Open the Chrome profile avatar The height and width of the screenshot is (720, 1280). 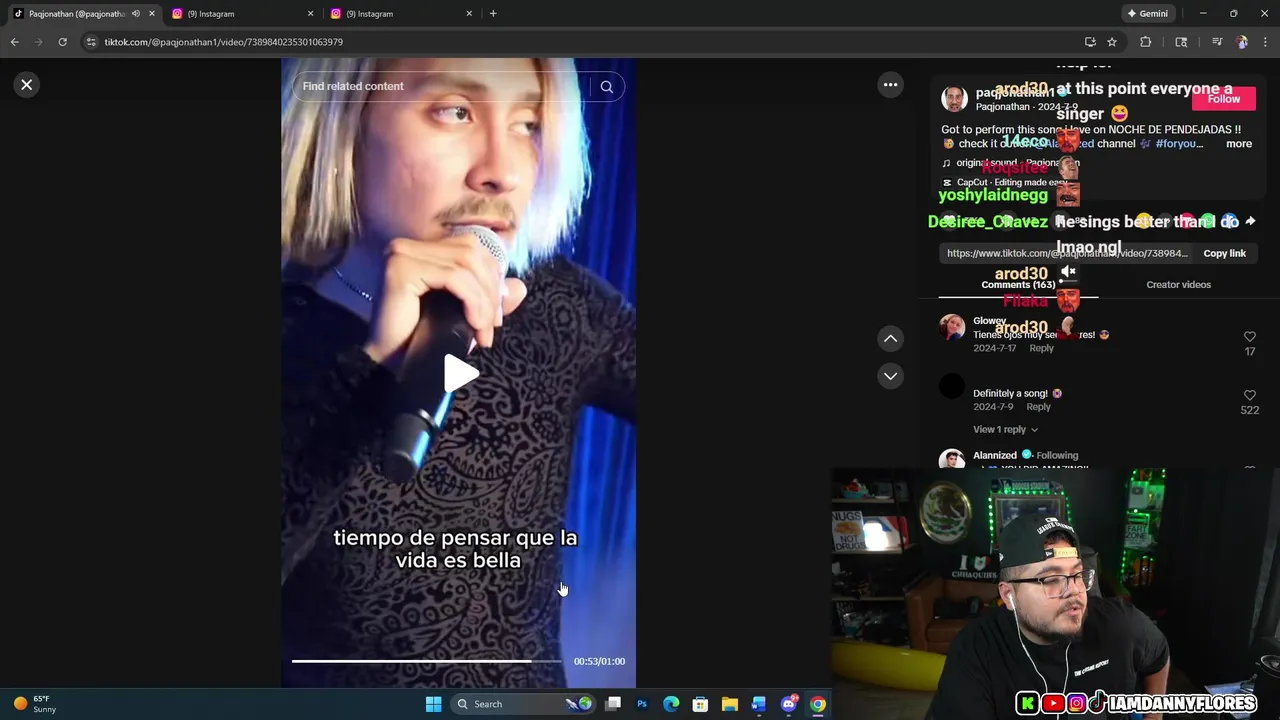pyautogui.click(x=1242, y=42)
